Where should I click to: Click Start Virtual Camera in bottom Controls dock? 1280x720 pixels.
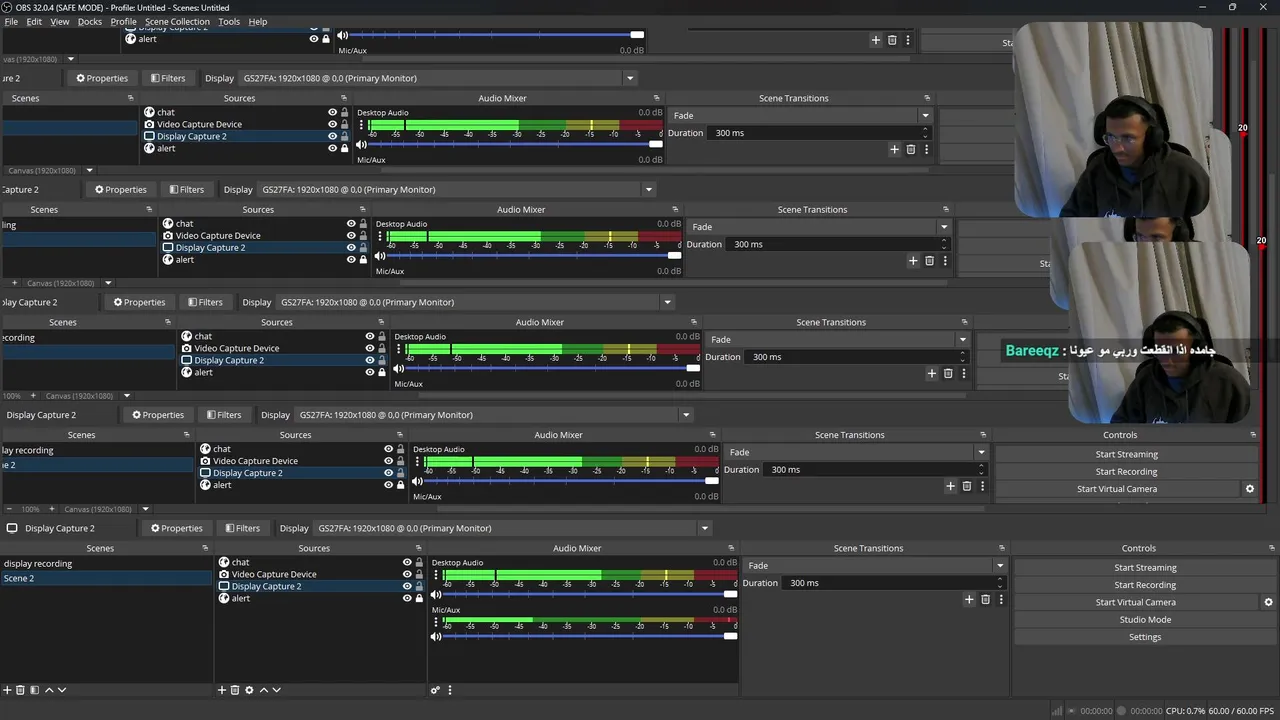1136,602
